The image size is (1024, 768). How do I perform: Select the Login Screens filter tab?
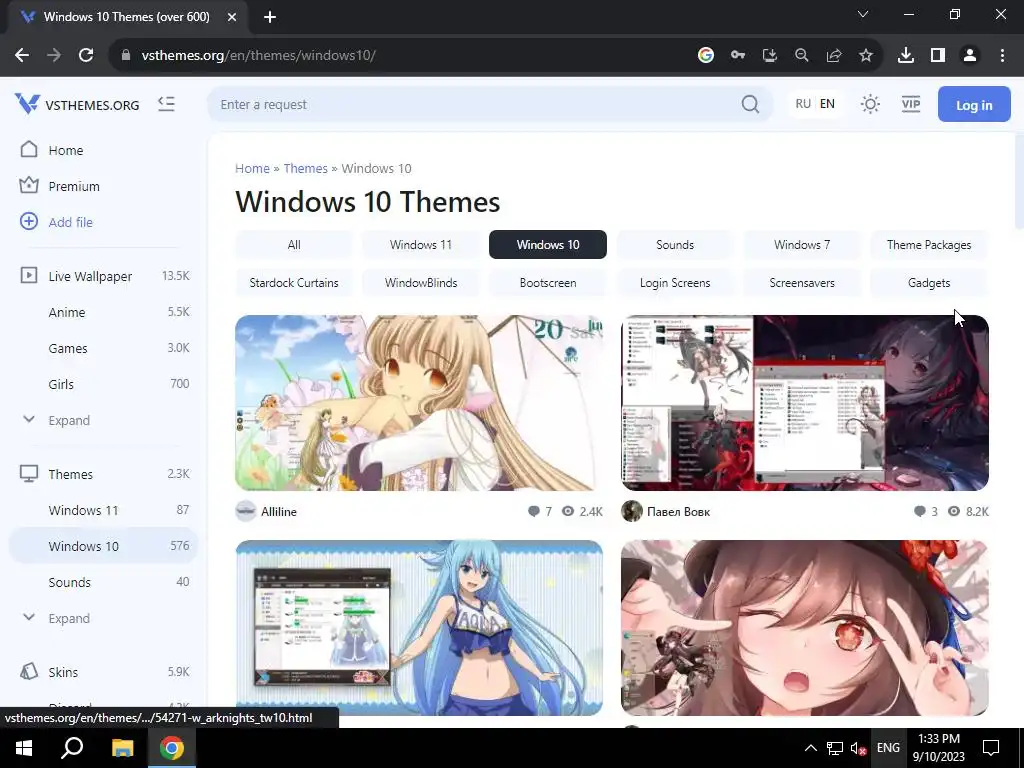[x=675, y=283]
